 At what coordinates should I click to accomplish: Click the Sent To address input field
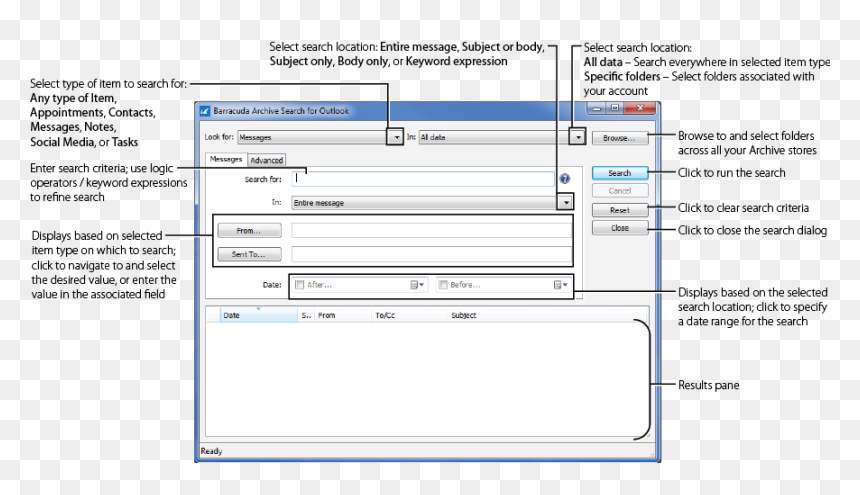pos(431,254)
